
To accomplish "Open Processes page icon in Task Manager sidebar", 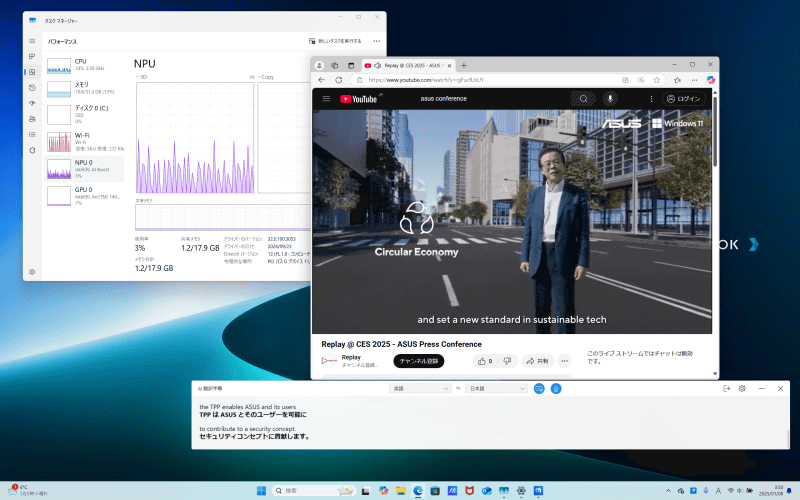I will tap(32, 56).
